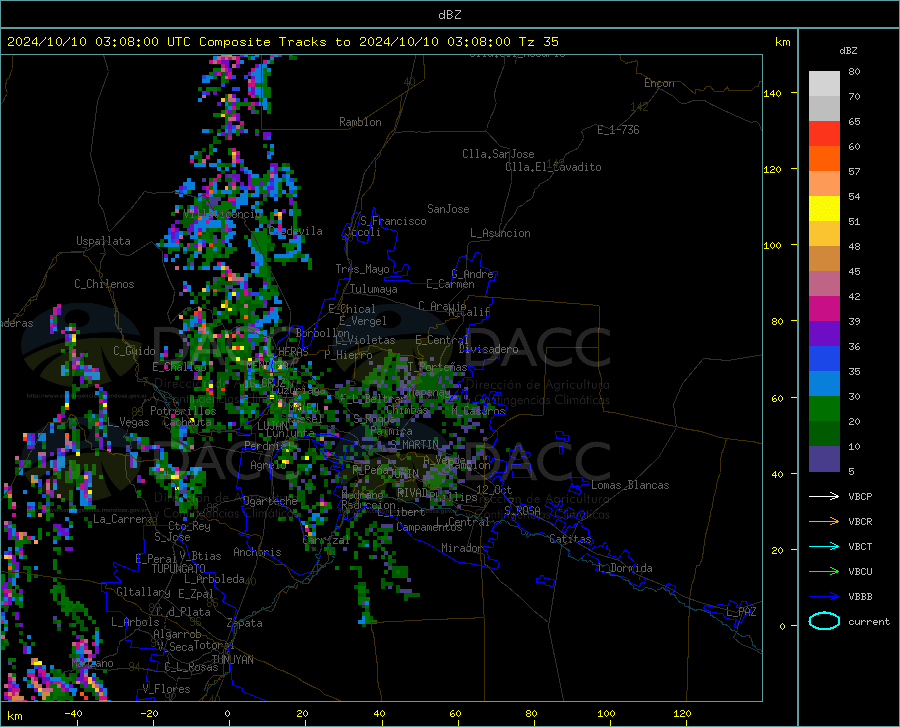Viewport: 900px width, 727px height.
Task: Click the C_Chilenos place label
Action: [x=104, y=284]
